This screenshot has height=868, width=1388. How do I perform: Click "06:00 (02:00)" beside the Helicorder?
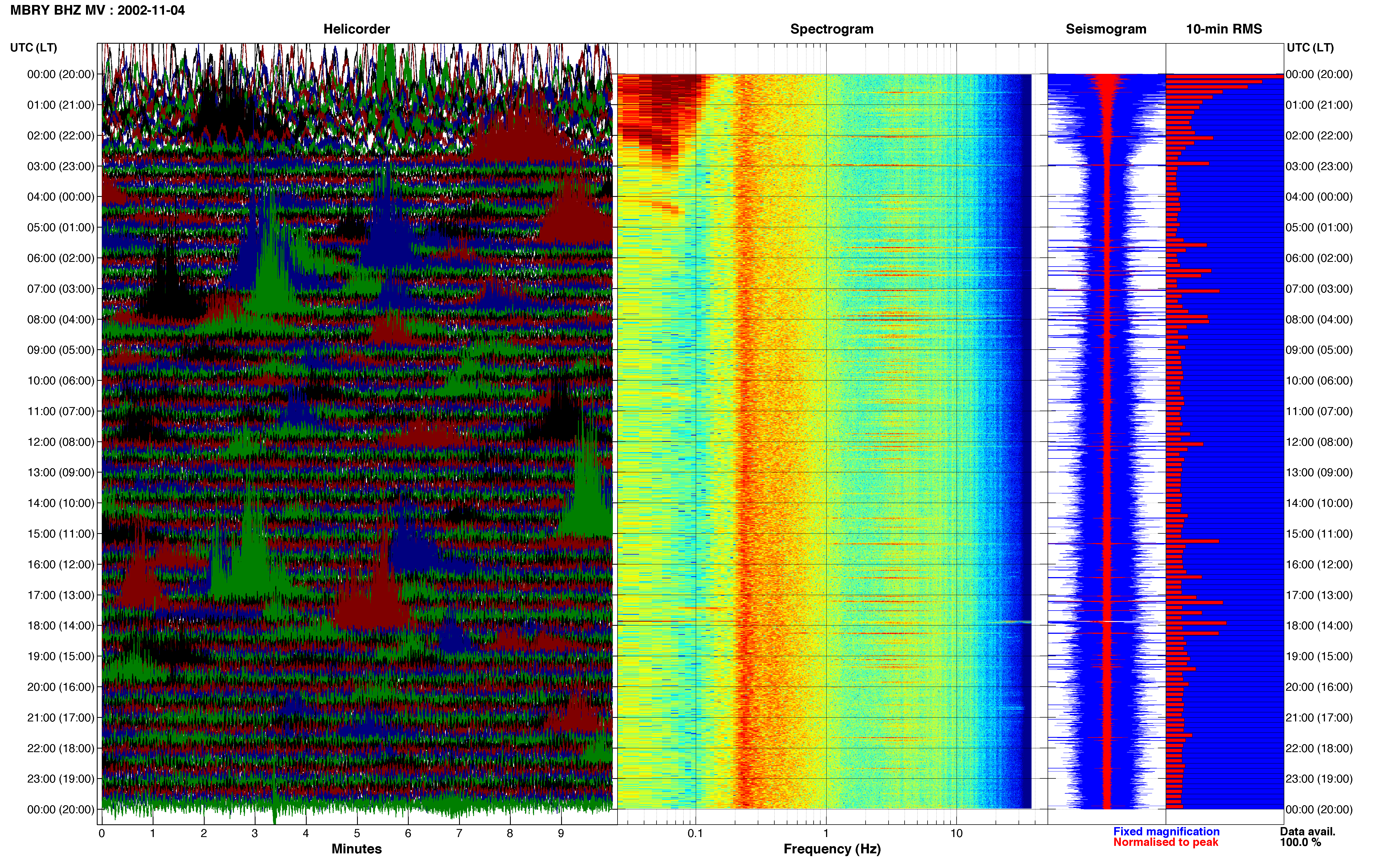pos(61,258)
